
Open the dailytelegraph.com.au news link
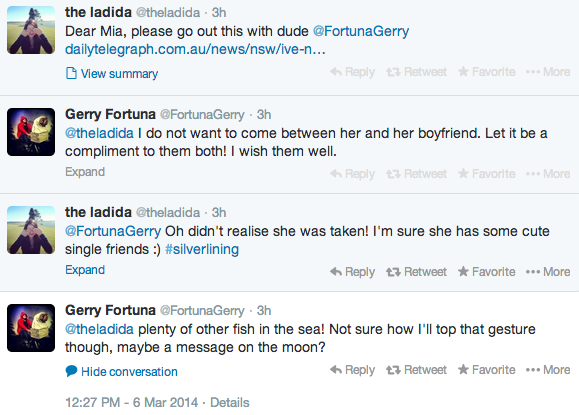195,49
